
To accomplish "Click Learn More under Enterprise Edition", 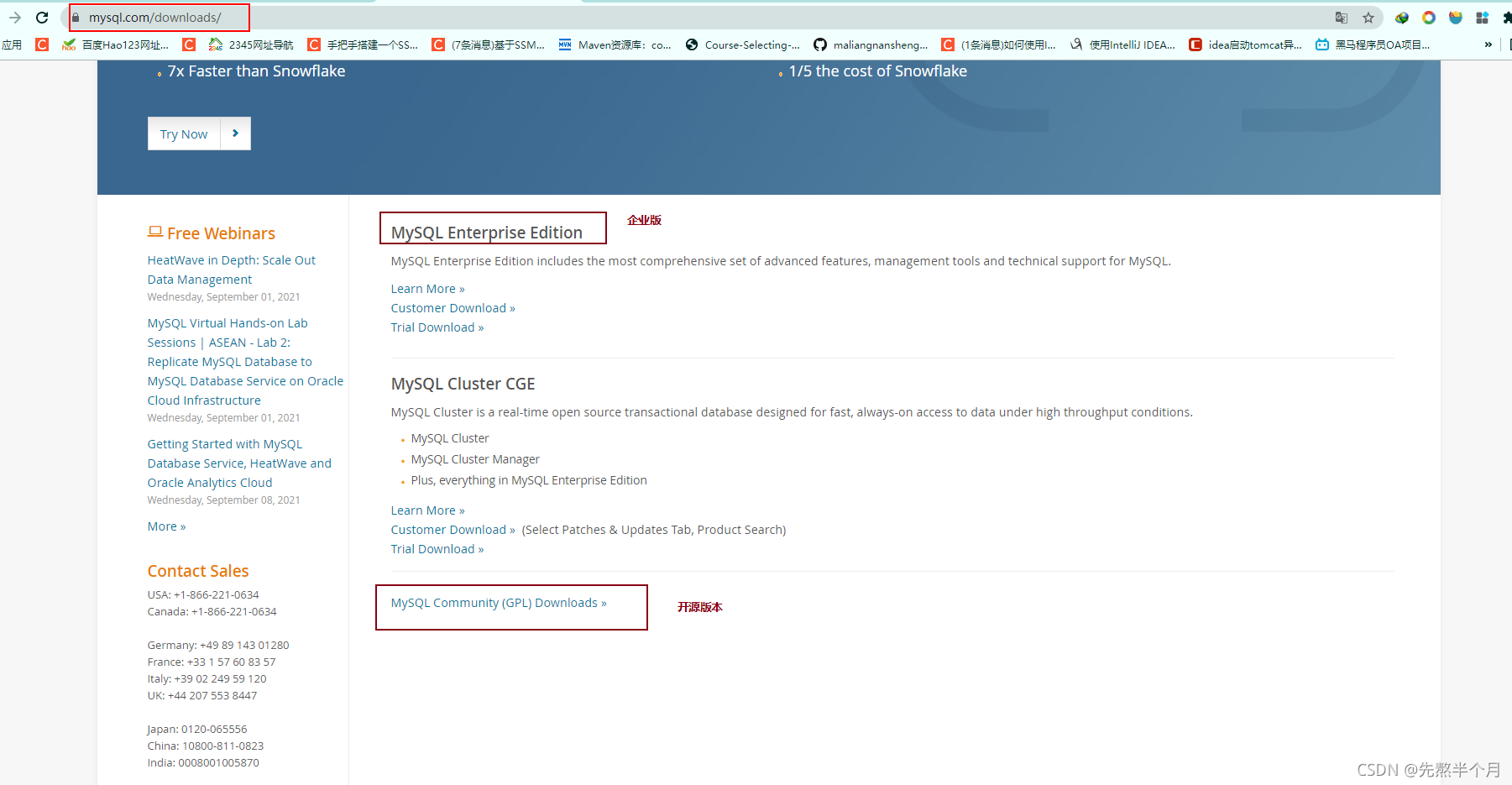I will [427, 289].
